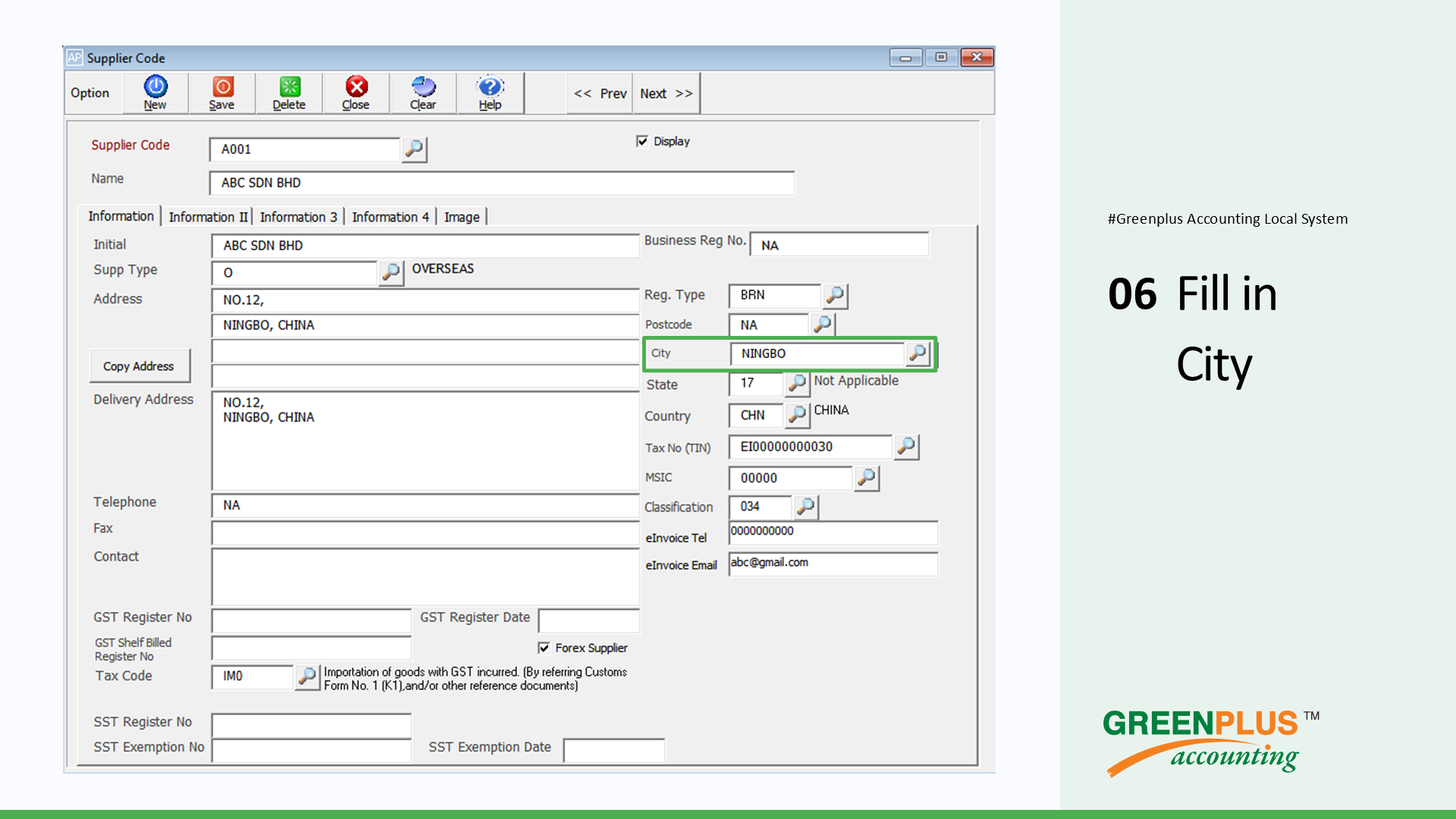Image resolution: width=1456 pixels, height=819 pixels.
Task: Click the Telephone field
Action: click(425, 506)
